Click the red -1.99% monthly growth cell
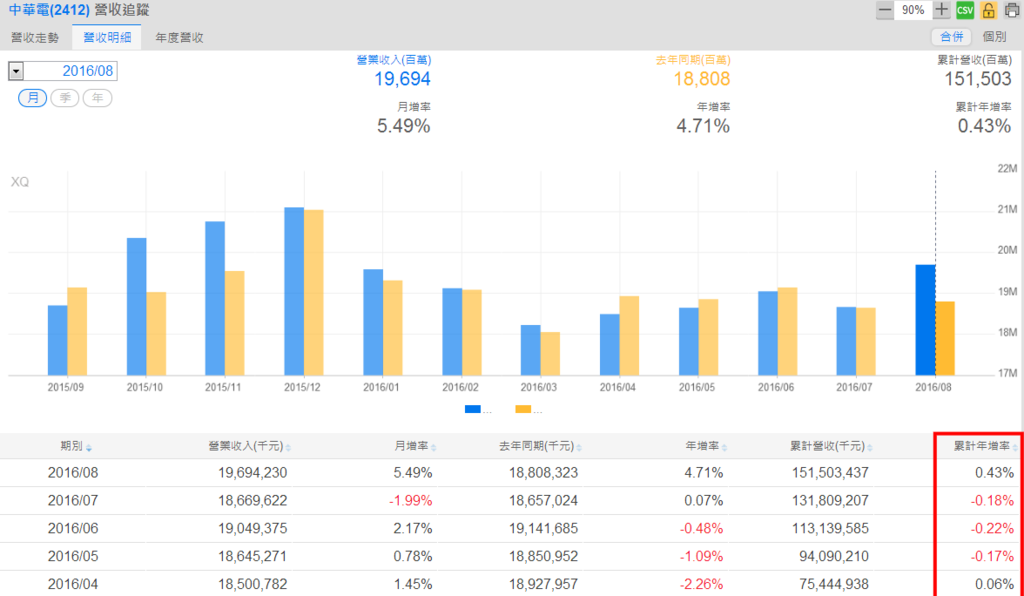1024x596 pixels. click(x=411, y=501)
